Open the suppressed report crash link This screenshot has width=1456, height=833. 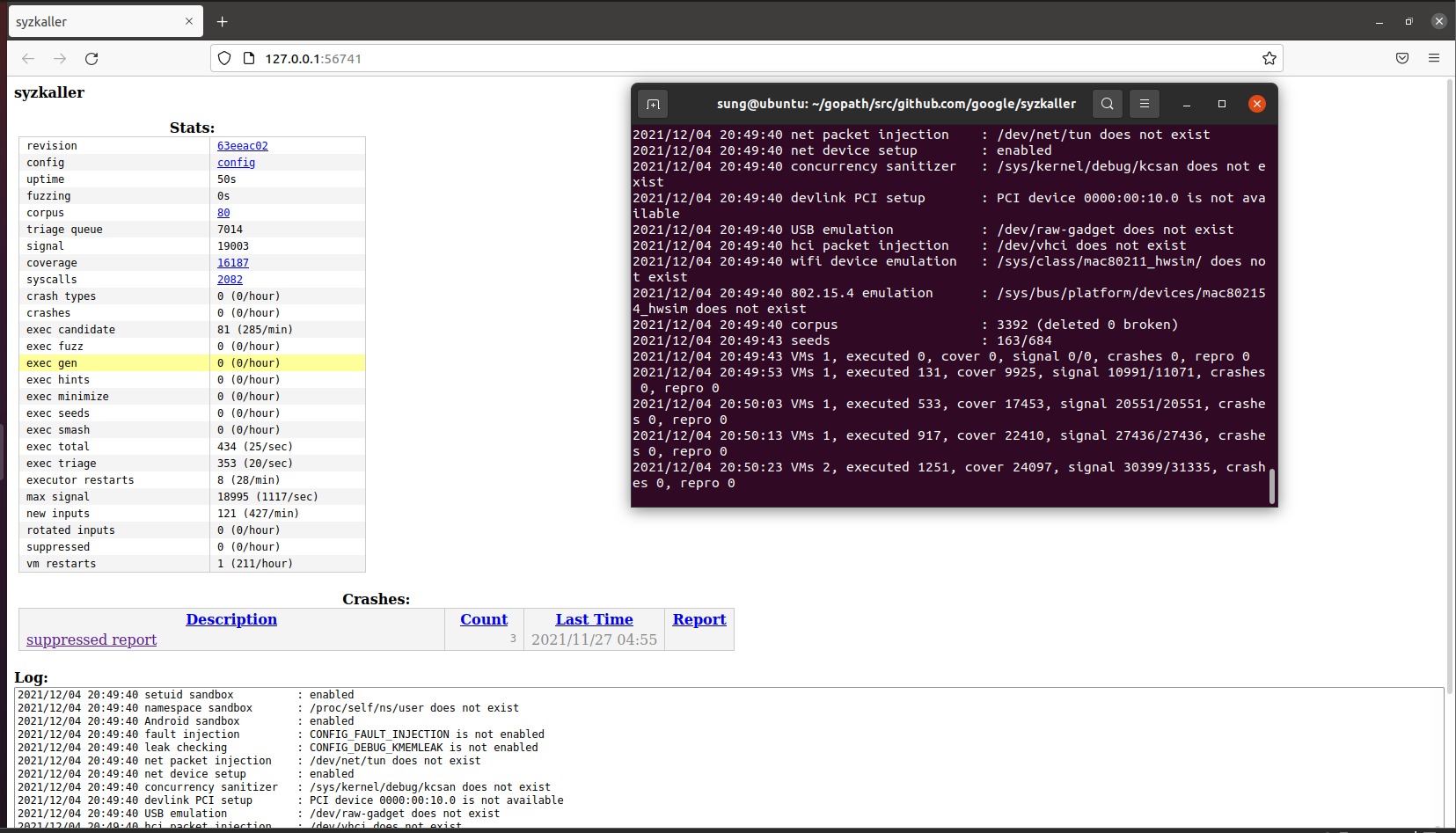click(91, 639)
